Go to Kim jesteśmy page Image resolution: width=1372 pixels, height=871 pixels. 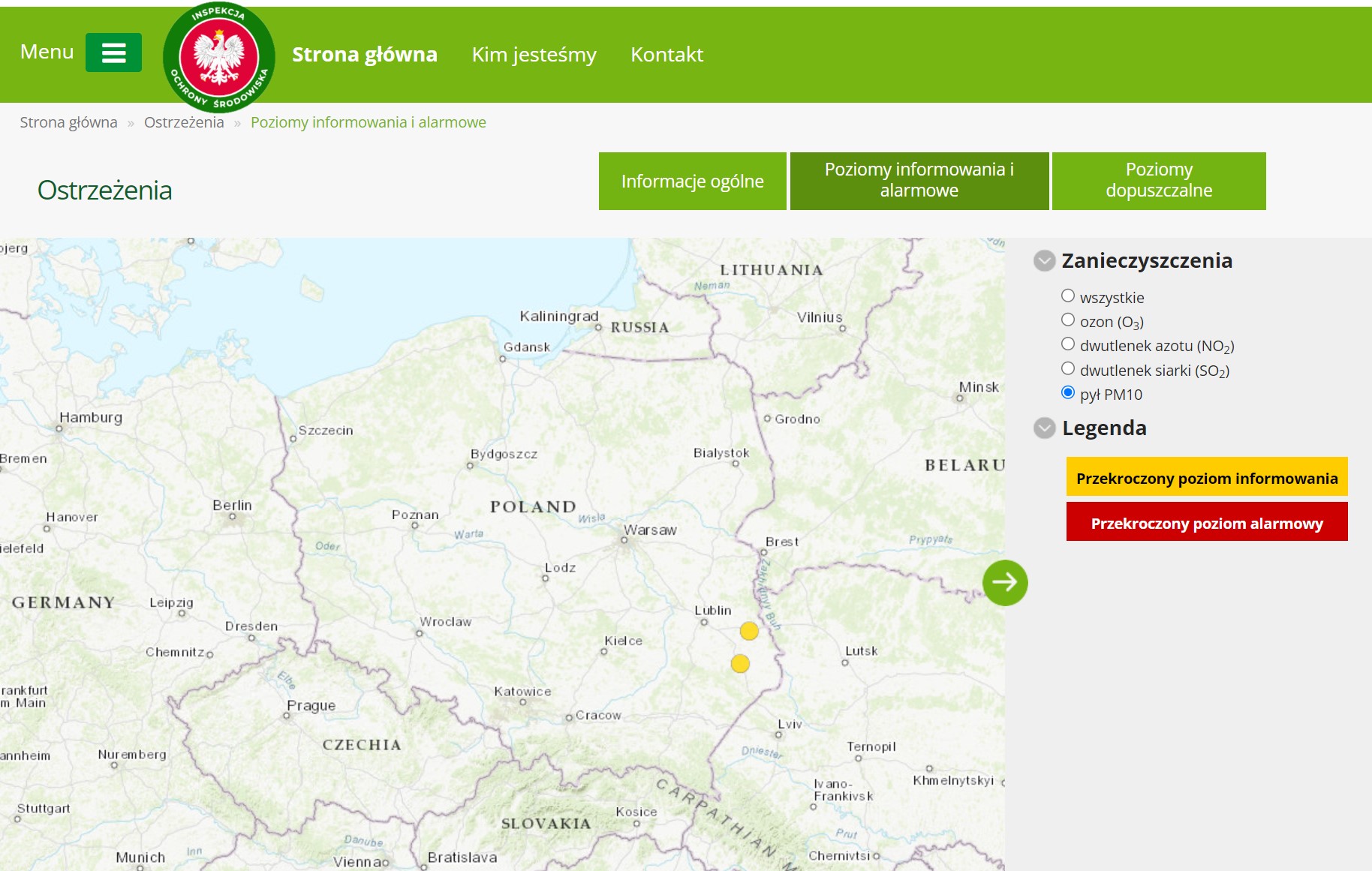click(534, 55)
